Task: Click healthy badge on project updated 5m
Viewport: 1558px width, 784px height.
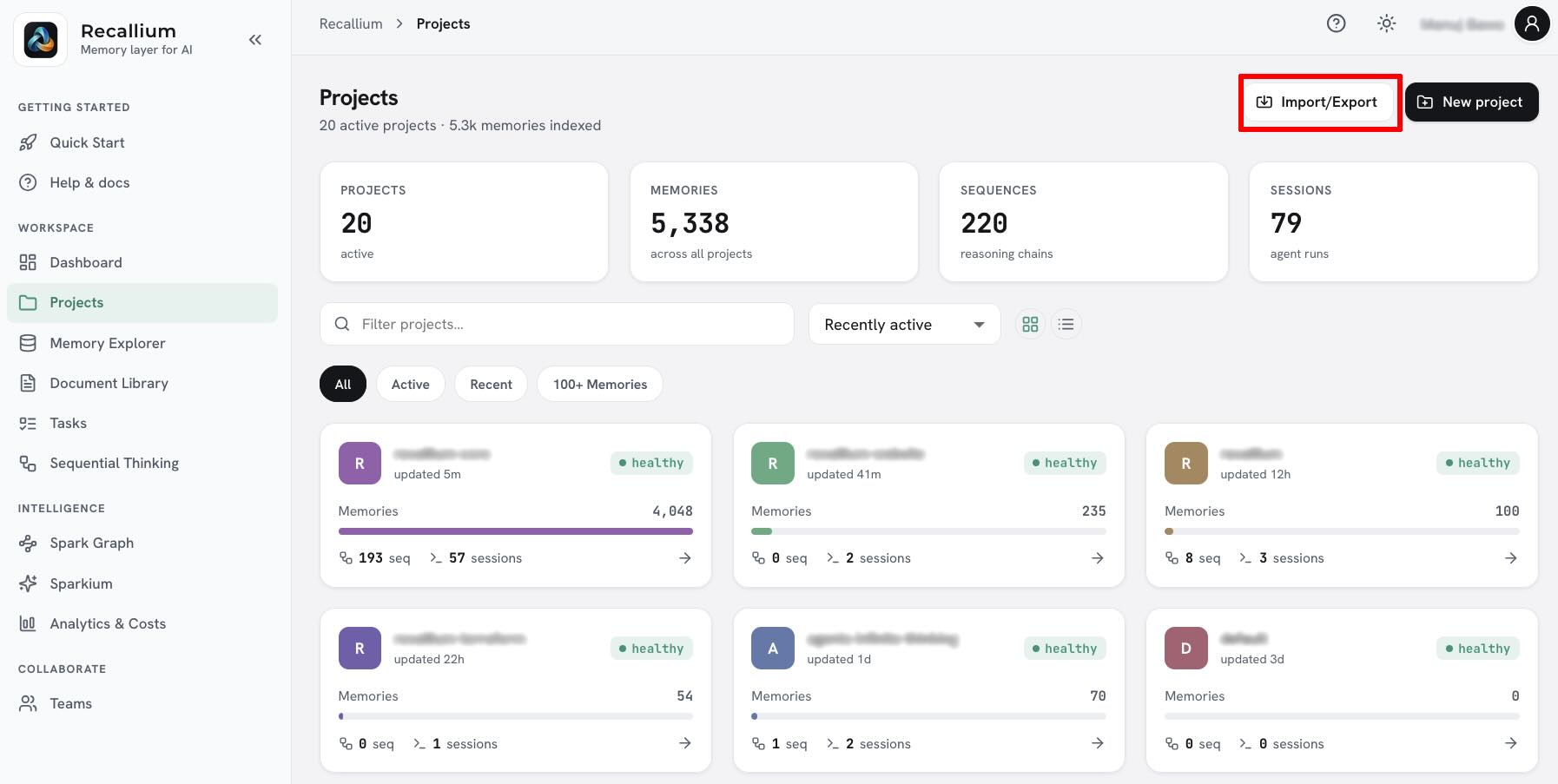Action: coord(651,463)
